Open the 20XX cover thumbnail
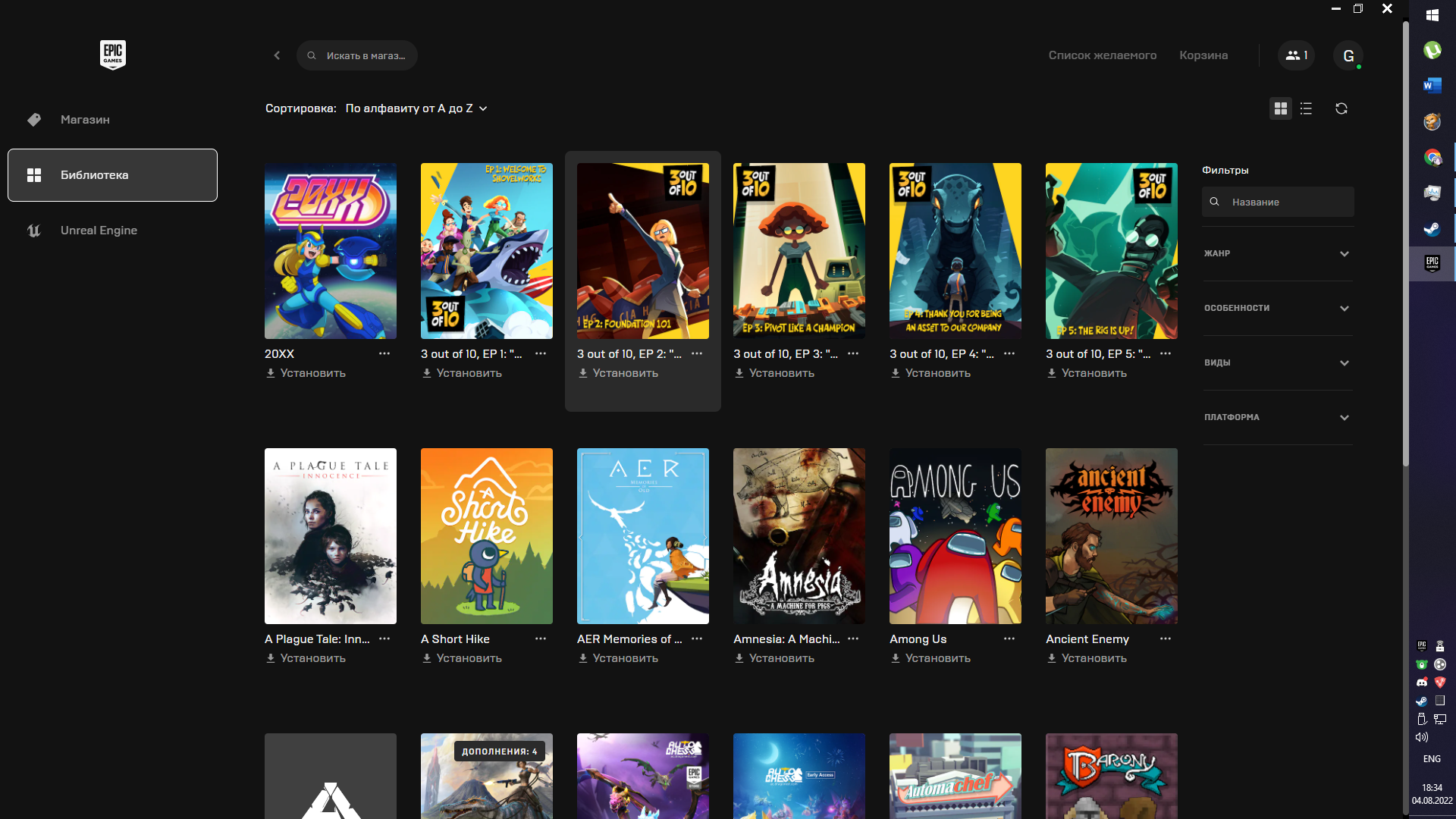The image size is (1456, 819). point(331,251)
